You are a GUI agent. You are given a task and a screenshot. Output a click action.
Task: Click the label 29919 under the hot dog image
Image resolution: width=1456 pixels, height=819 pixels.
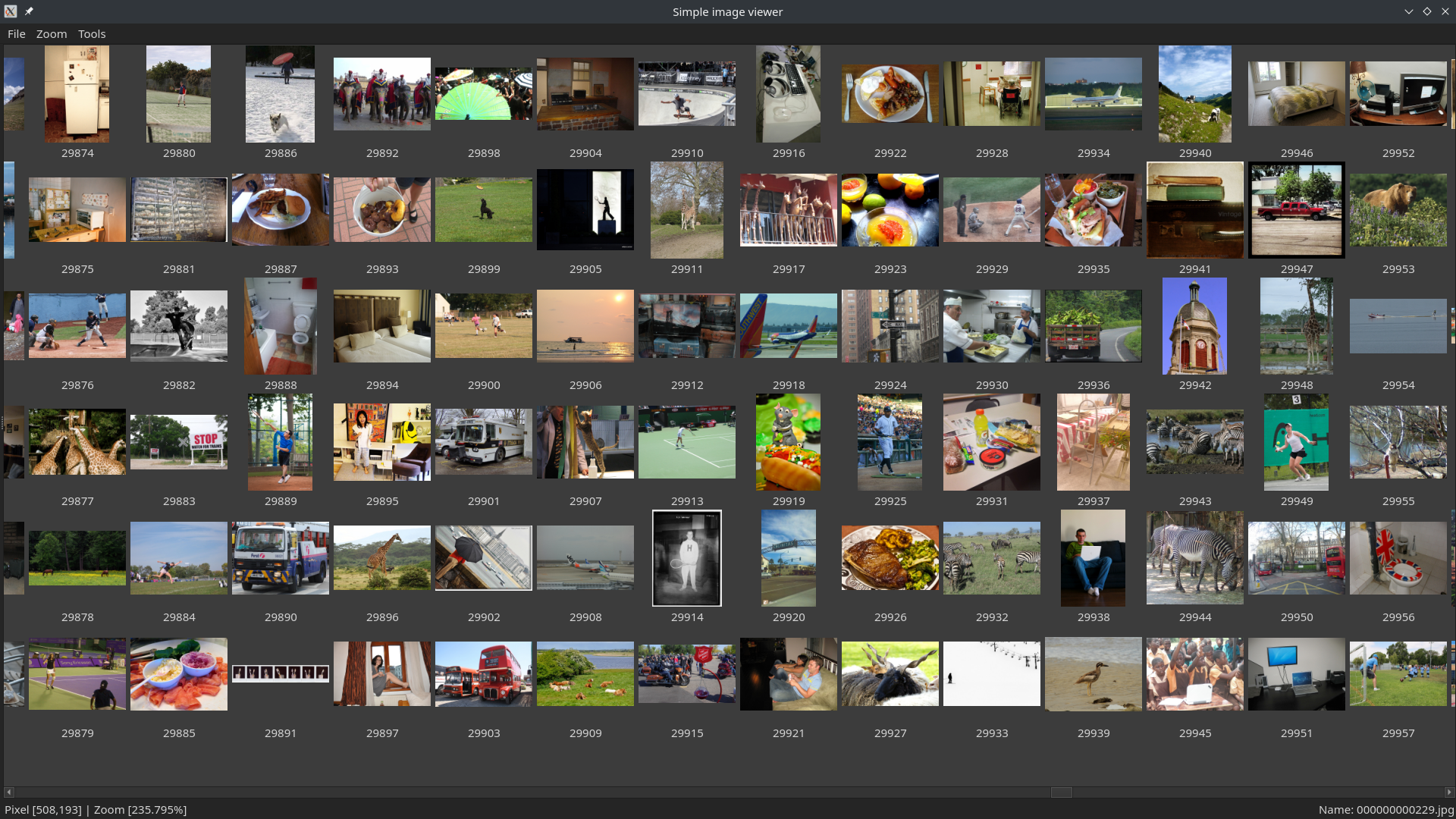(788, 501)
